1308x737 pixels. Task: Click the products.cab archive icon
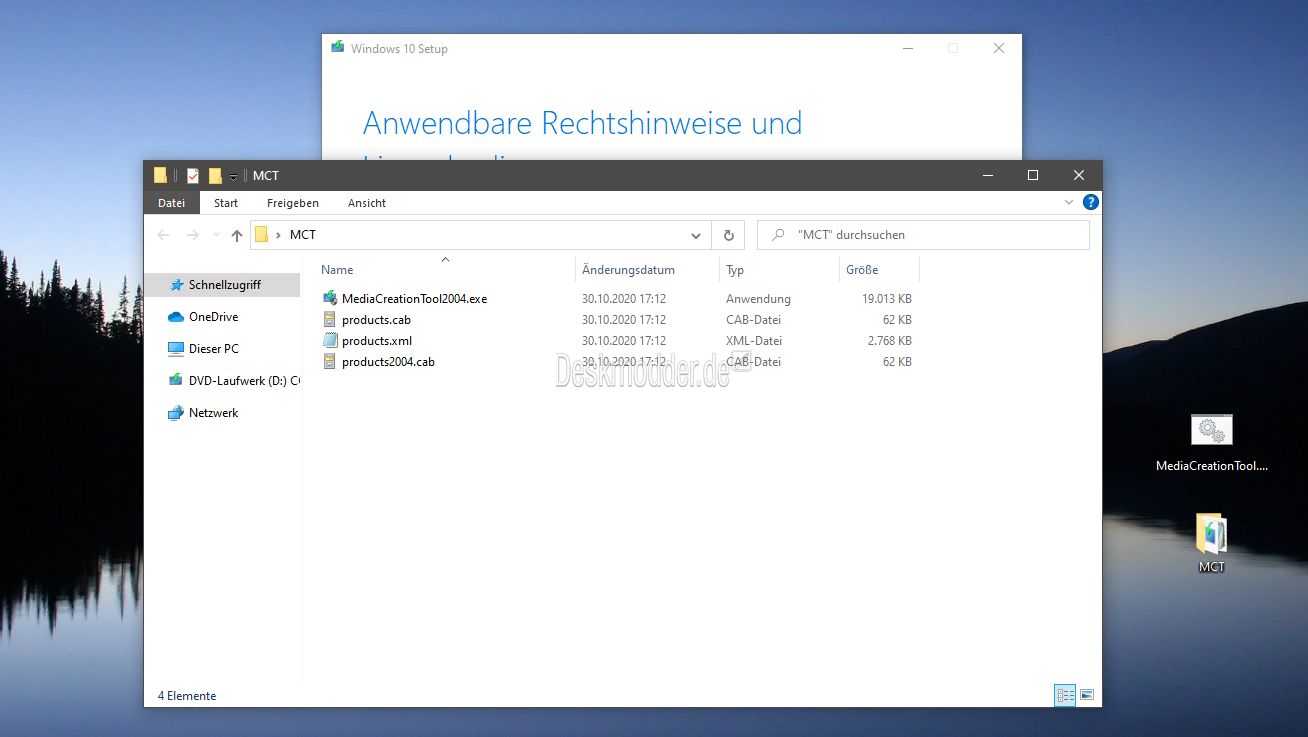pos(331,320)
